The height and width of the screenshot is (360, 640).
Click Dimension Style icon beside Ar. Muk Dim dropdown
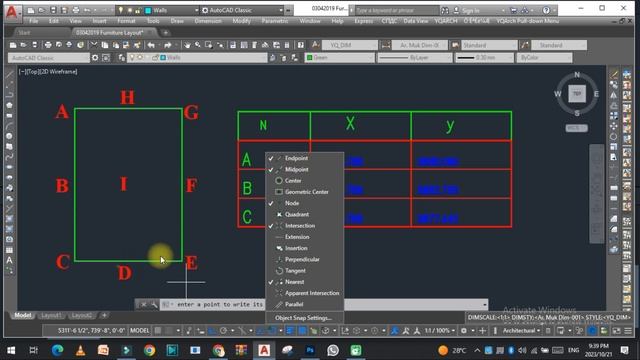[385, 45]
